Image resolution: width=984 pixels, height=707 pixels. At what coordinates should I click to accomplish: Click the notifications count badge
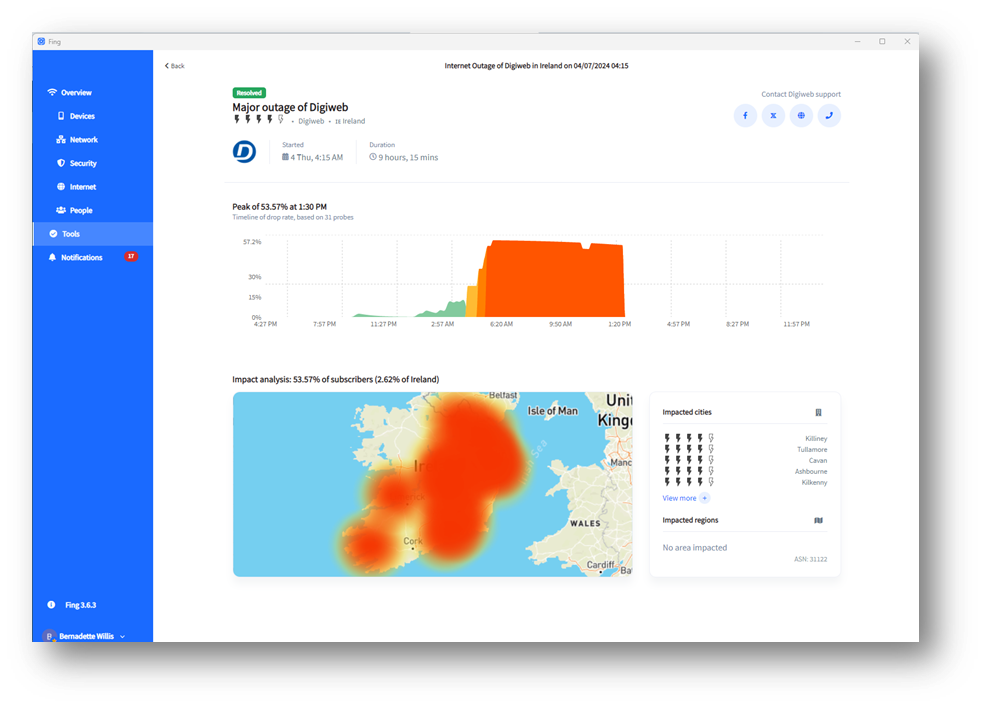(x=130, y=257)
